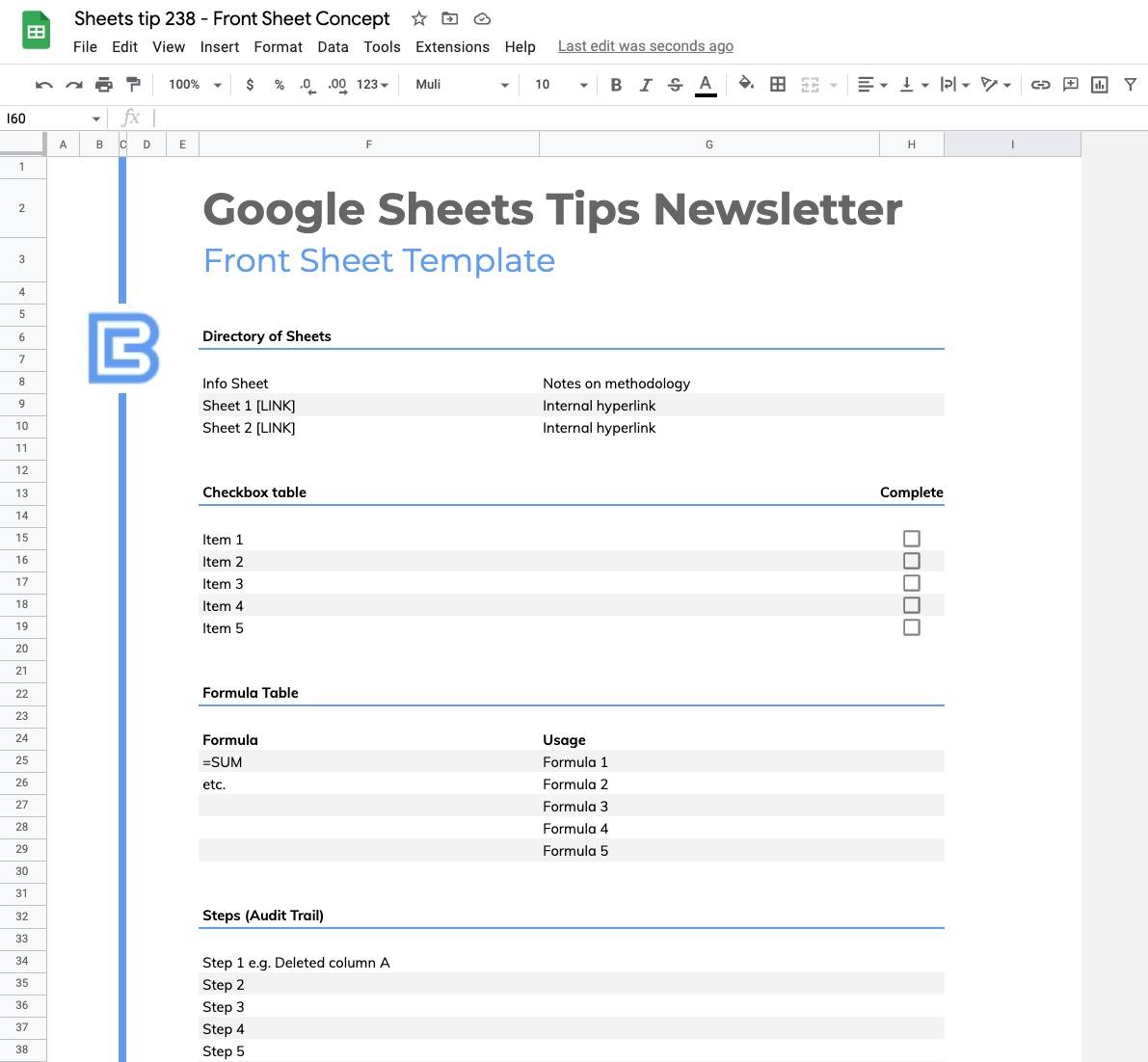Click the formula bar input

[x=648, y=119]
